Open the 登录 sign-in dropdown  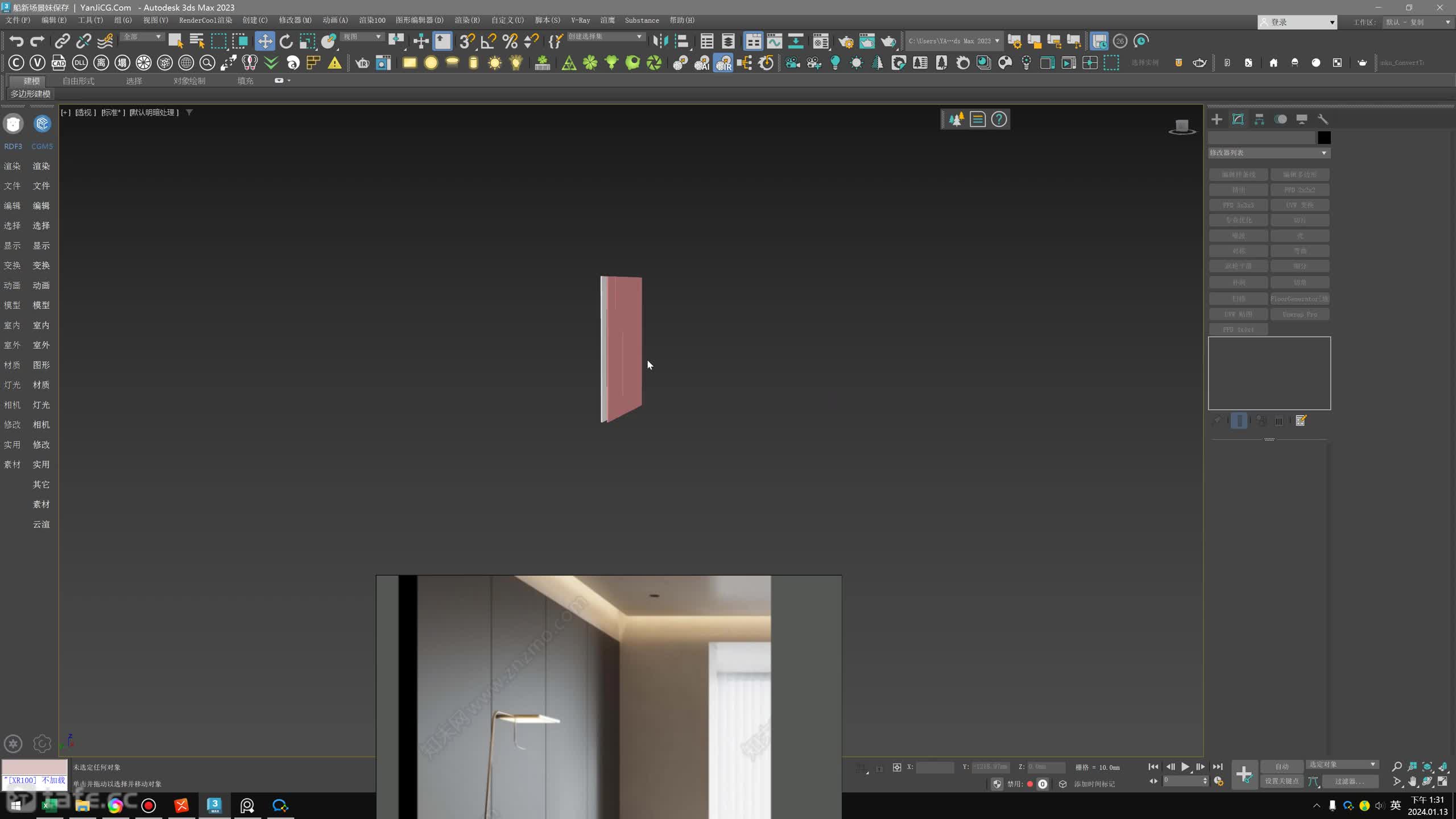click(x=1297, y=22)
